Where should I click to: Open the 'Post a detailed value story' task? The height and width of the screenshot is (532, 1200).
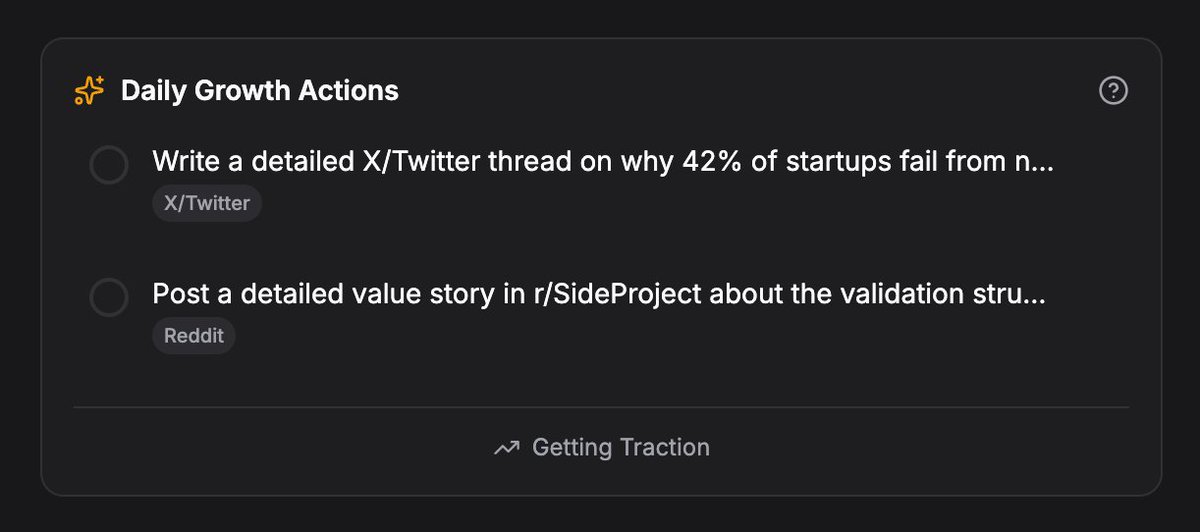click(599, 295)
